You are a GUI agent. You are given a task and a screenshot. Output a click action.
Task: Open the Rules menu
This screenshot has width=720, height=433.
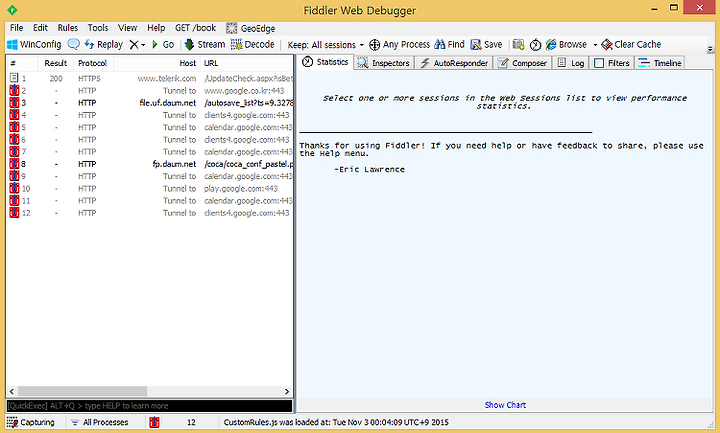click(68, 28)
